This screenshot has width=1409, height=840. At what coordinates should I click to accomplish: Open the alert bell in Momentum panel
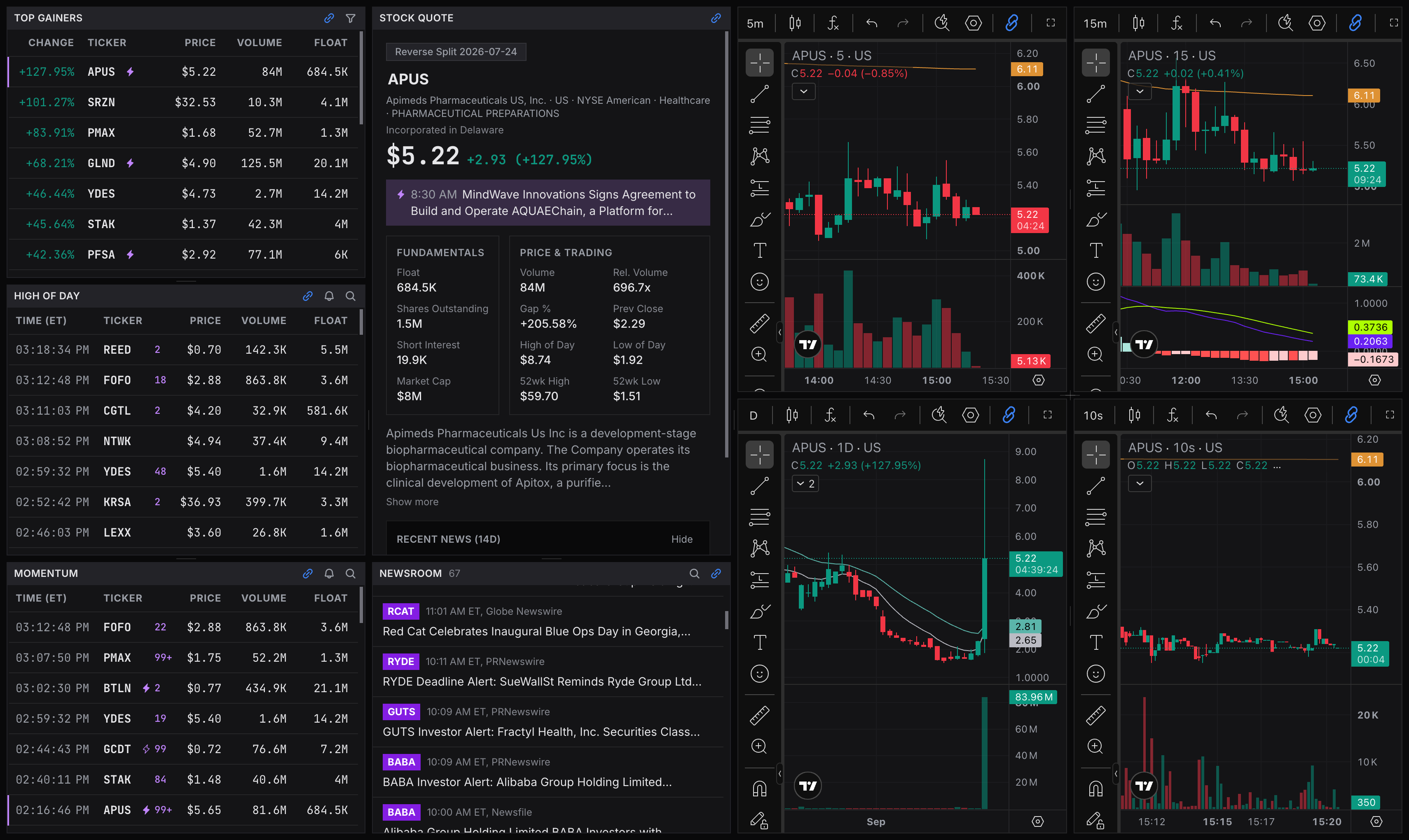(x=329, y=574)
